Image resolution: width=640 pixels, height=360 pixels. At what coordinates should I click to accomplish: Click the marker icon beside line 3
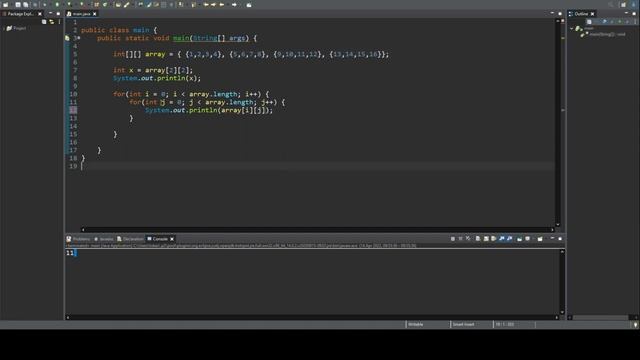click(x=67, y=38)
